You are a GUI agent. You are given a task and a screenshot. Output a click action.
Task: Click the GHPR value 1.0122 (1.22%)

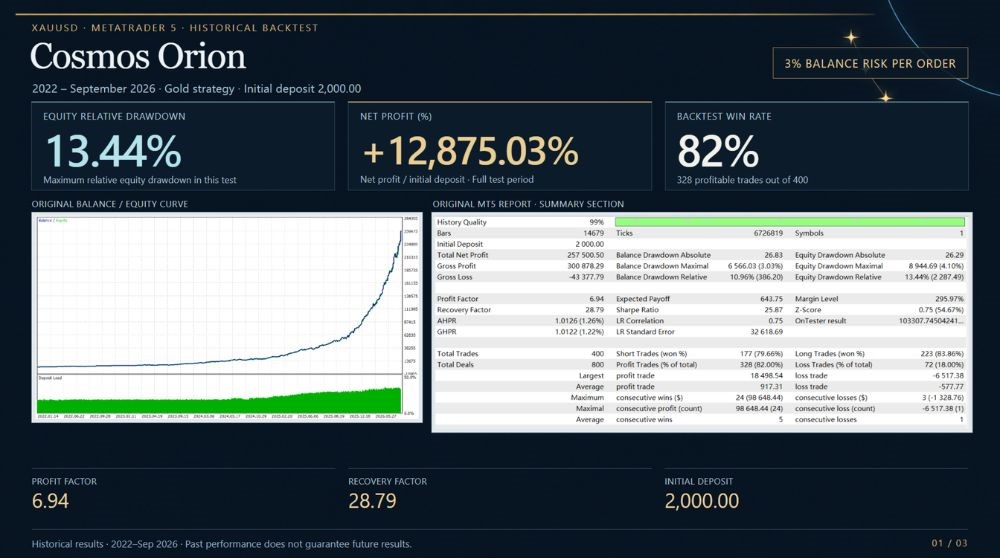click(579, 332)
